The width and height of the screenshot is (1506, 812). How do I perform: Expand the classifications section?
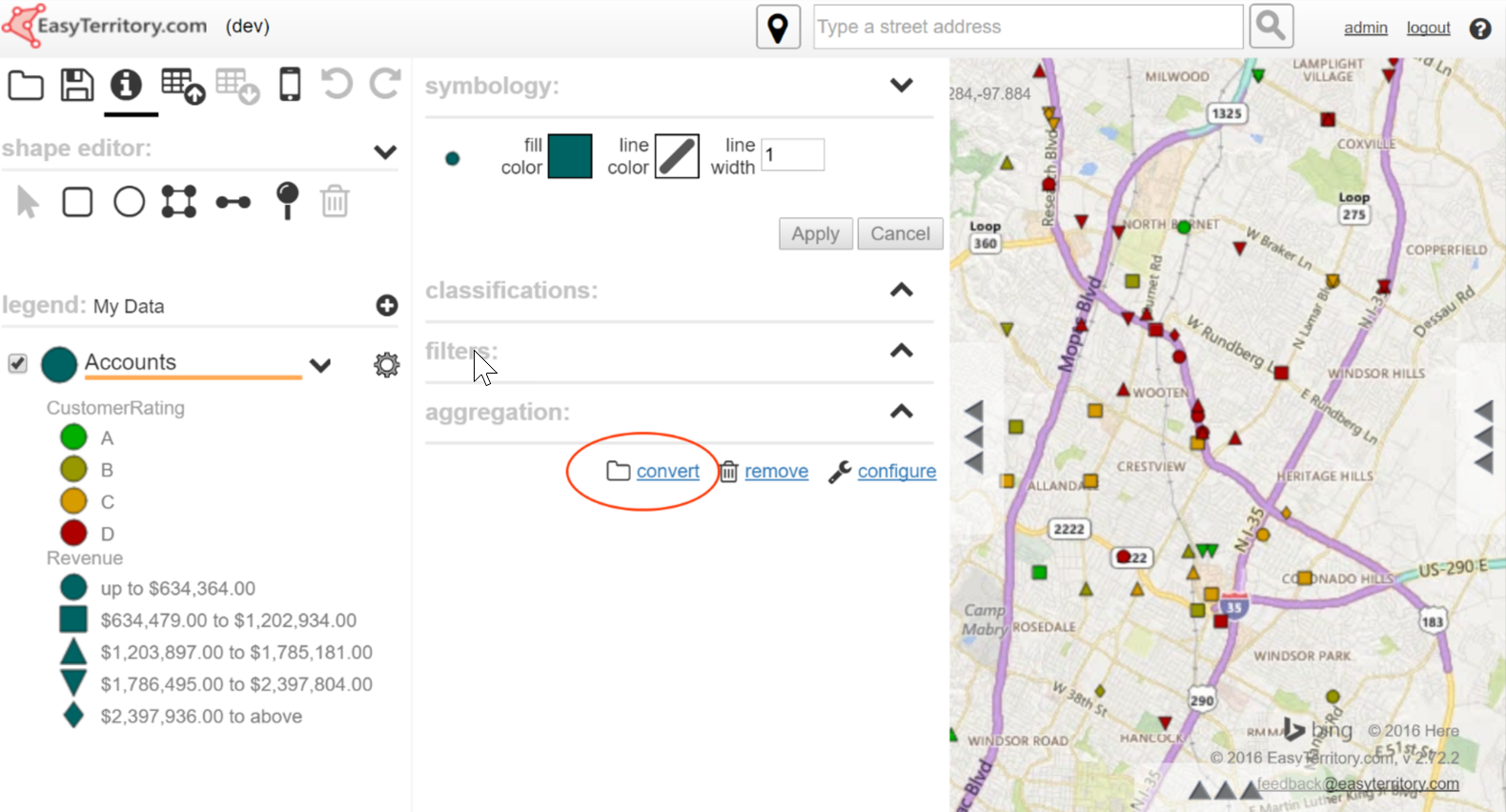coord(901,290)
